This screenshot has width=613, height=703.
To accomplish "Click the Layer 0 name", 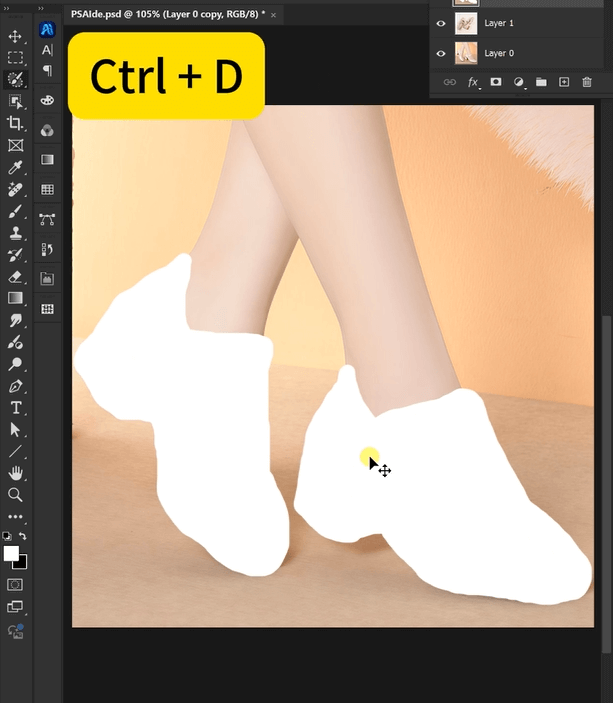I will (499, 53).
